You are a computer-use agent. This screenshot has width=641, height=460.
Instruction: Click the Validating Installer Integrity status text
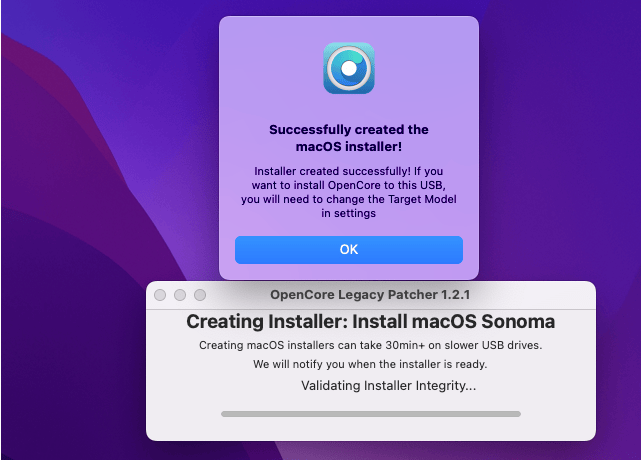pos(389,385)
